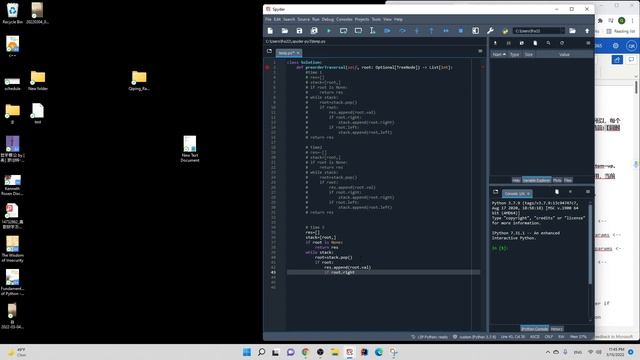Open the Tools menu
640x360 pixels.
point(376,19)
